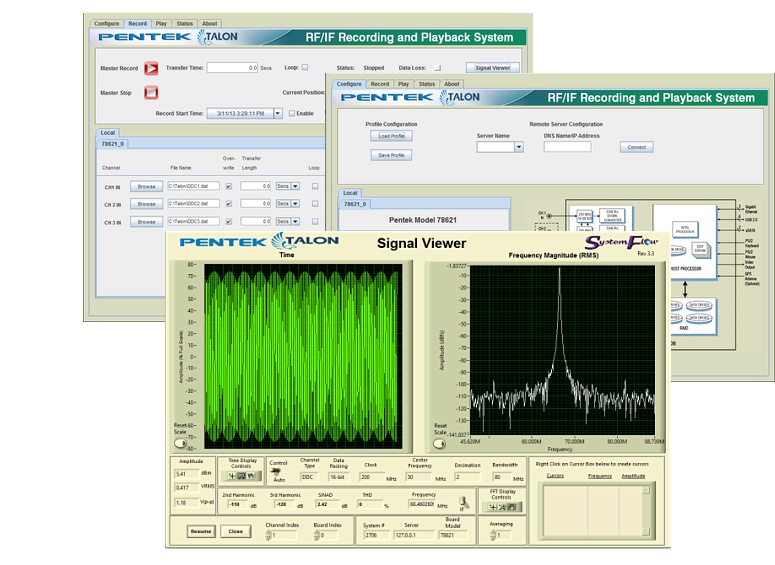Click the red Master Stop icon
The image size is (775, 565).
point(151,92)
